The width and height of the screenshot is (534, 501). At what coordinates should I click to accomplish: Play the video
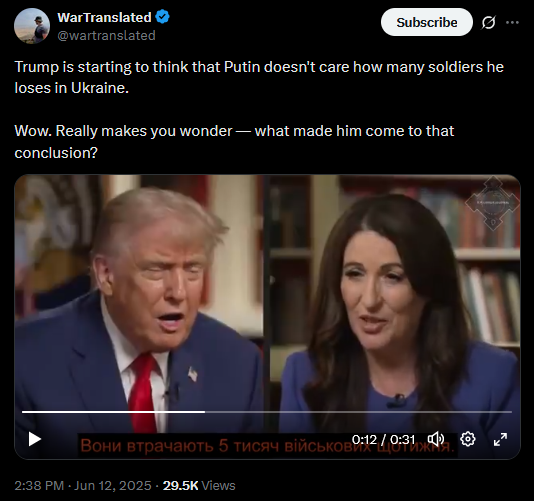[x=34, y=439]
